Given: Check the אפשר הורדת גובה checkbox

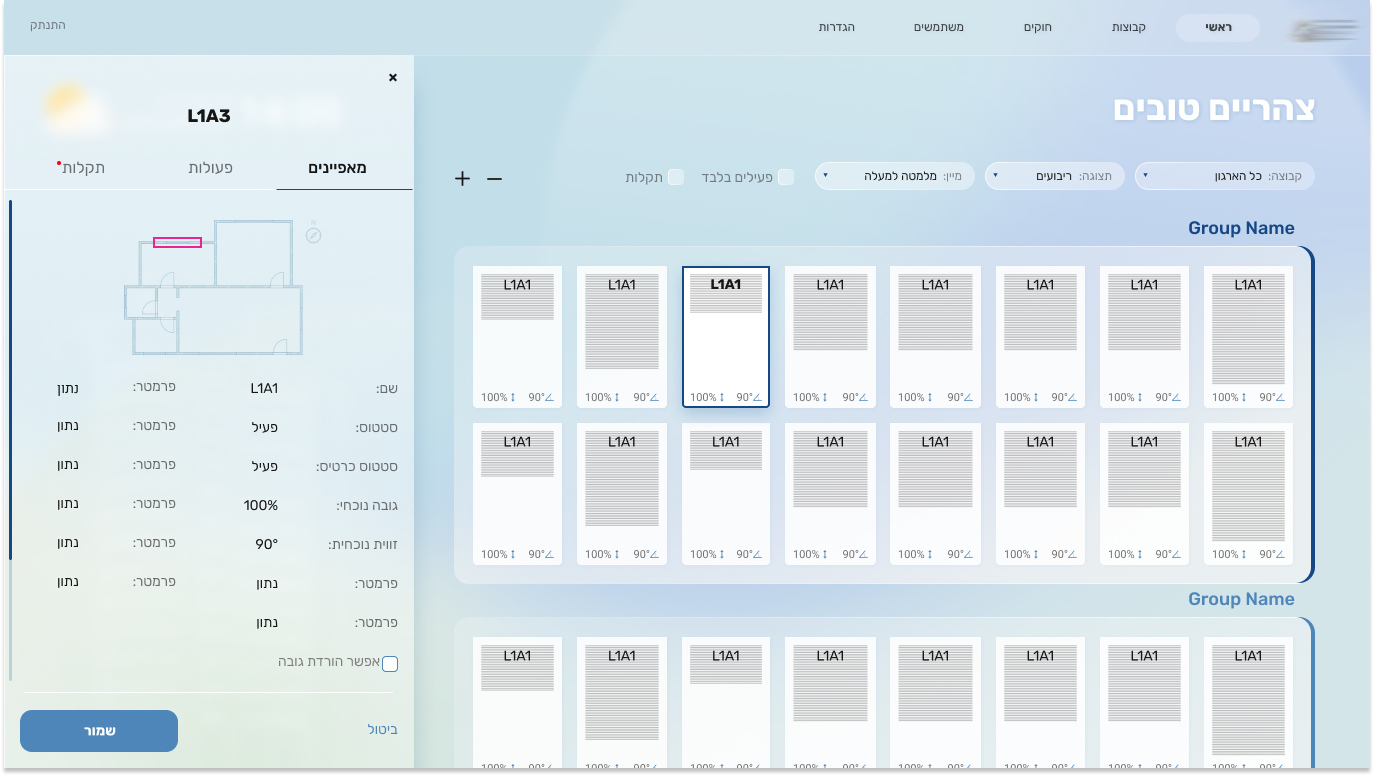Looking at the screenshot, I should pyautogui.click(x=390, y=664).
